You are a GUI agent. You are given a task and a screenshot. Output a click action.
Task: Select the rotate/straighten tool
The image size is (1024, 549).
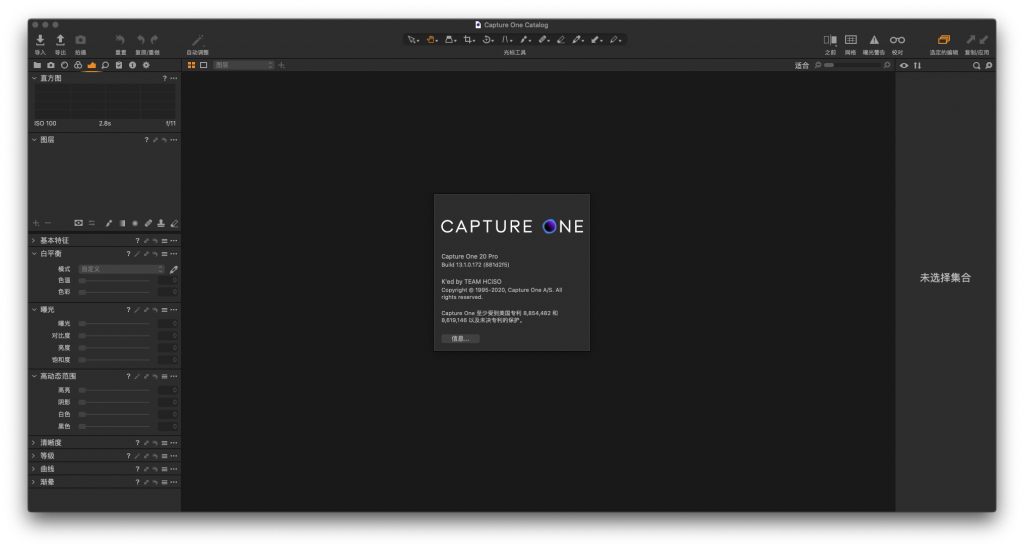(x=487, y=40)
